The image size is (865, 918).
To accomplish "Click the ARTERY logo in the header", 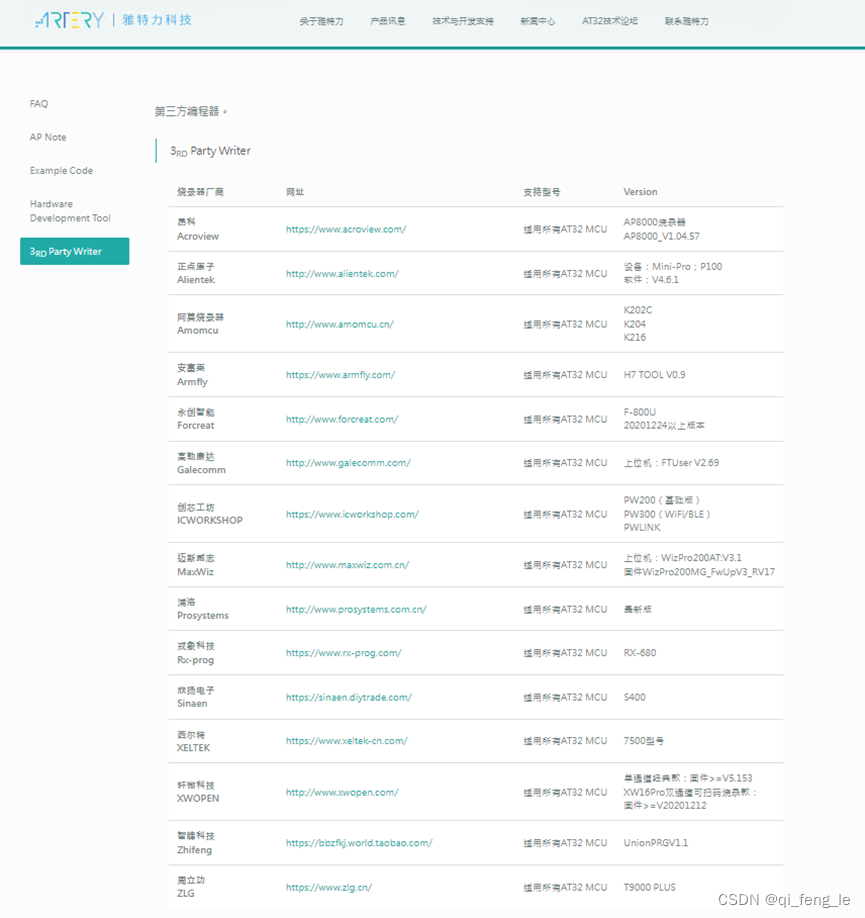I will (113, 20).
